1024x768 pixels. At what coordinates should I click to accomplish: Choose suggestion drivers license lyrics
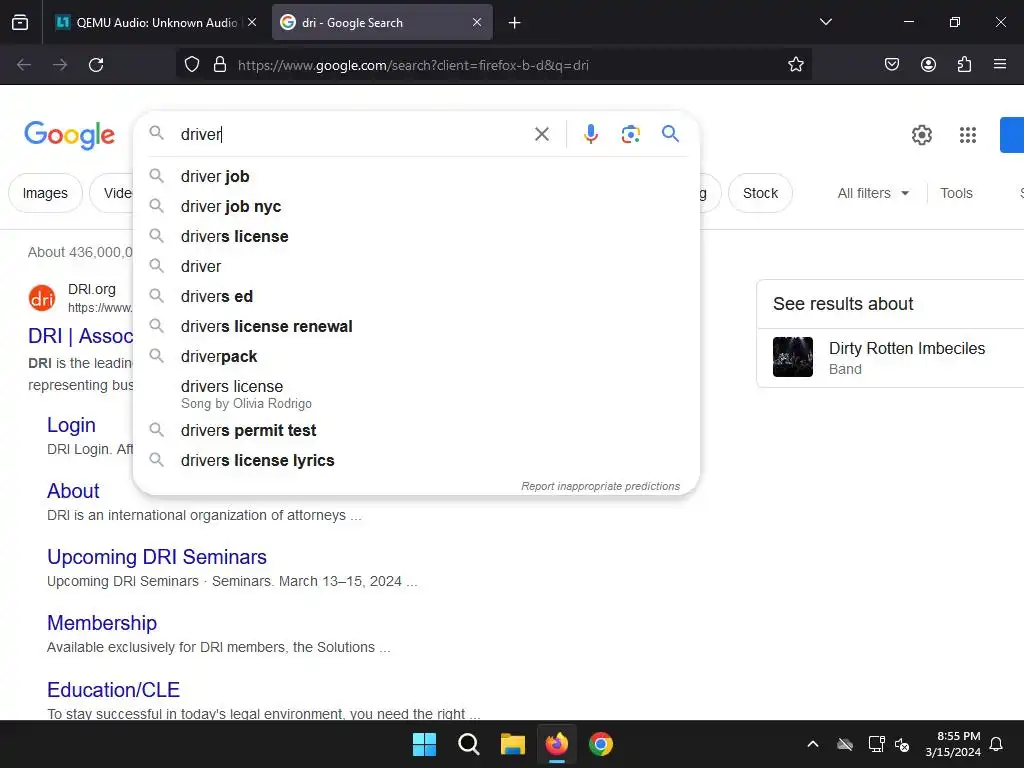416,460
